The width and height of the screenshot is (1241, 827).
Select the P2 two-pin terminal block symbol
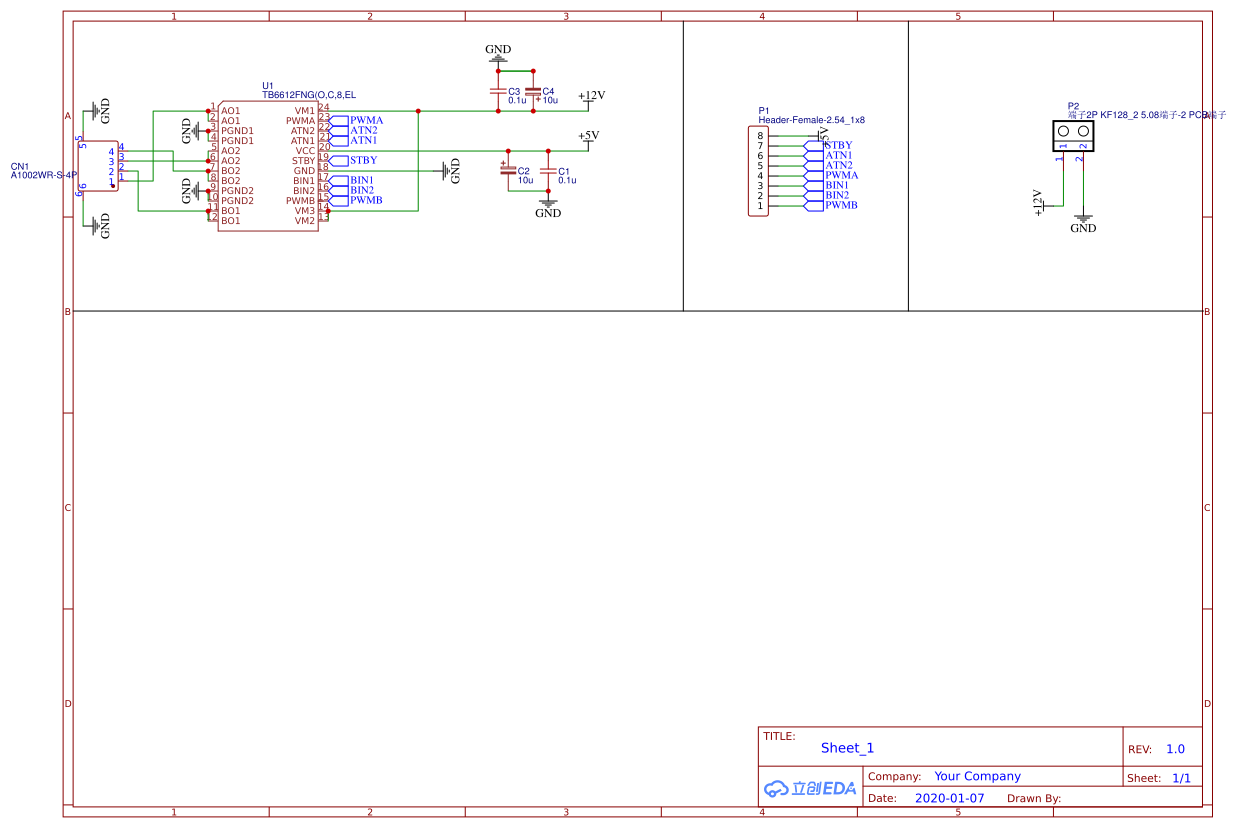coord(1073,135)
